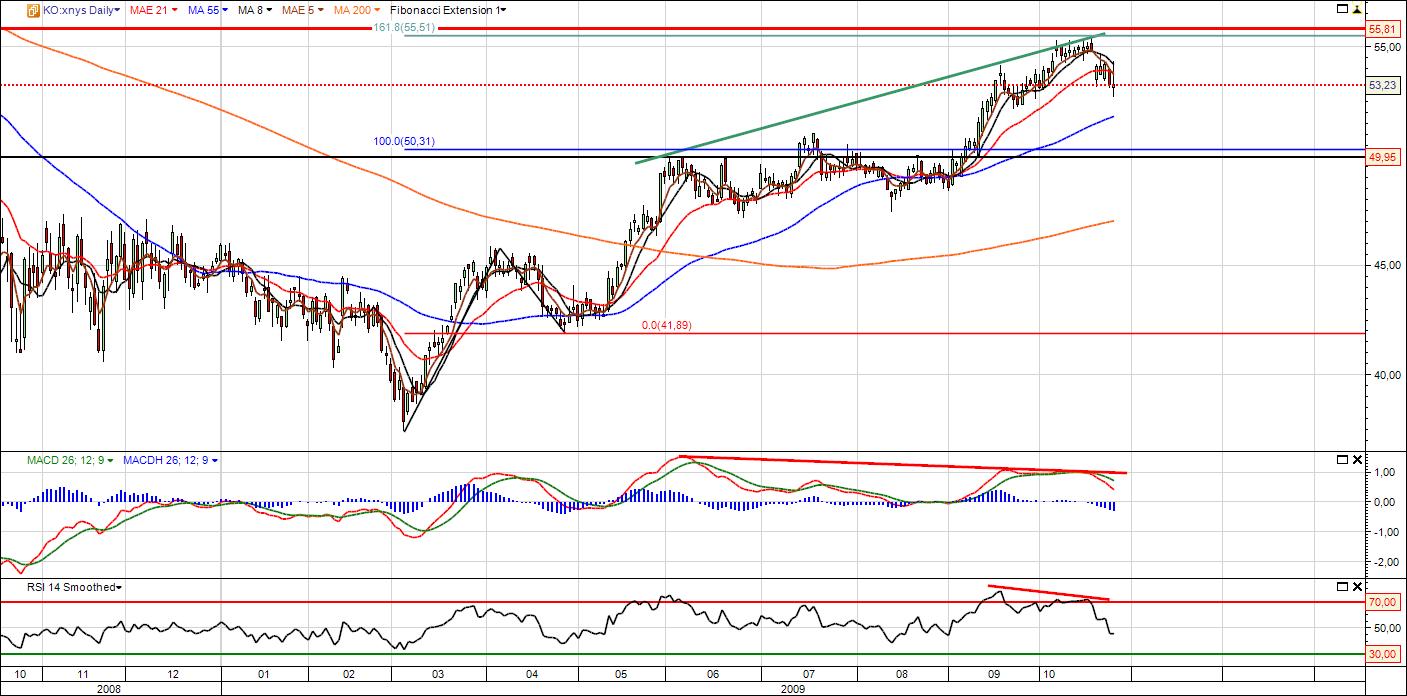Click the 49,95 price level label
Screen dimensions: 1407x696
pos(1381,158)
